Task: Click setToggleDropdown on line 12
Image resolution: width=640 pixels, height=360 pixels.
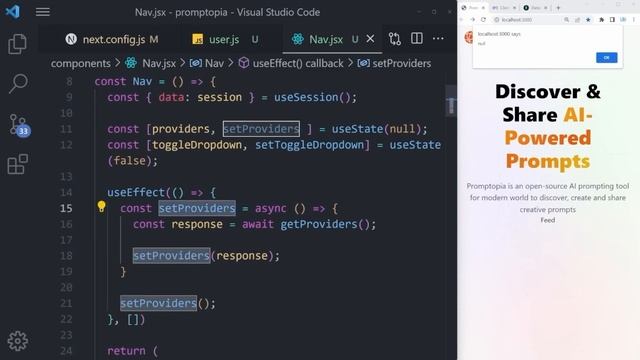Action: coord(309,145)
